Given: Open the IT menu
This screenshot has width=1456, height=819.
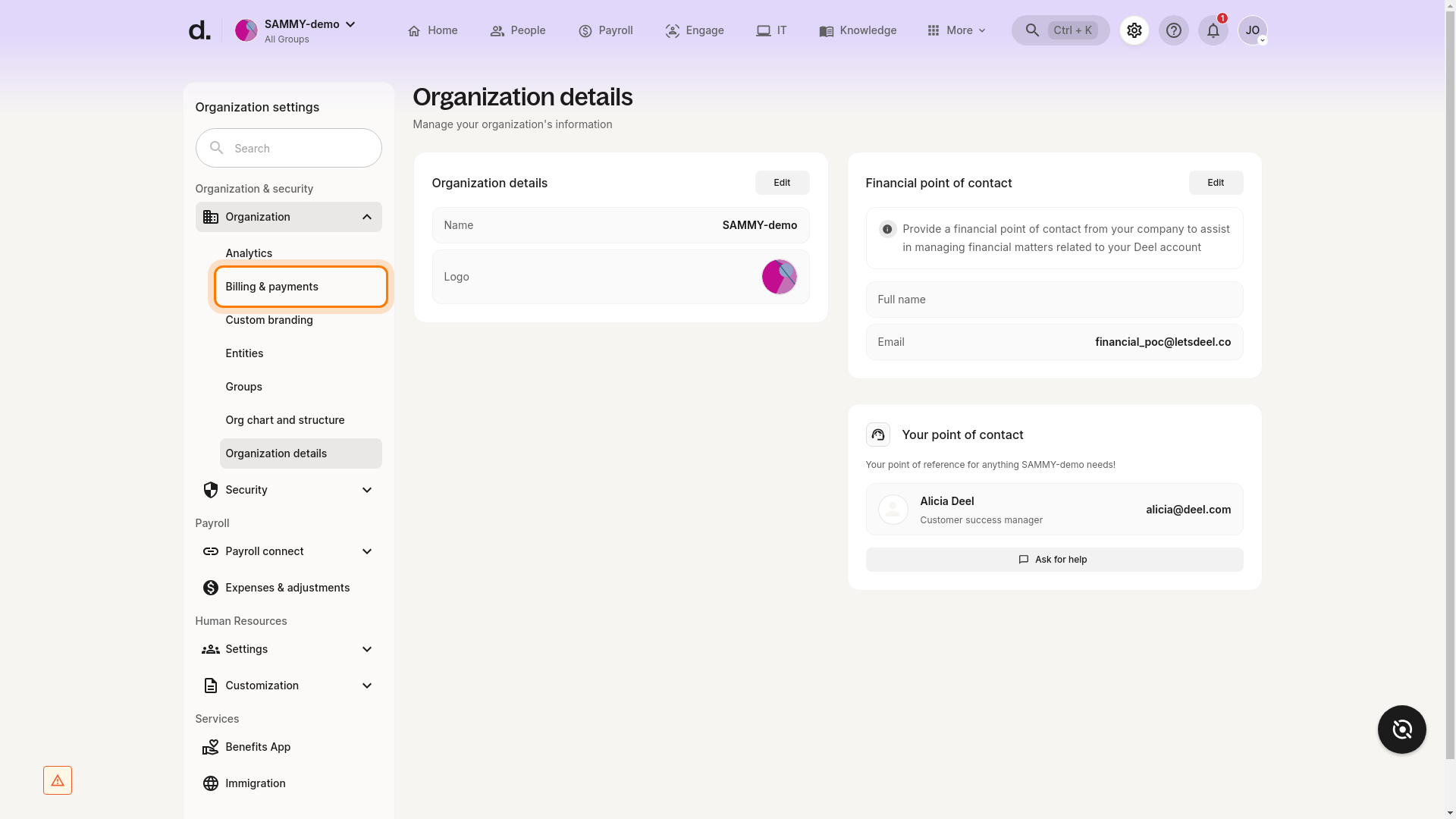Looking at the screenshot, I should (771, 30).
